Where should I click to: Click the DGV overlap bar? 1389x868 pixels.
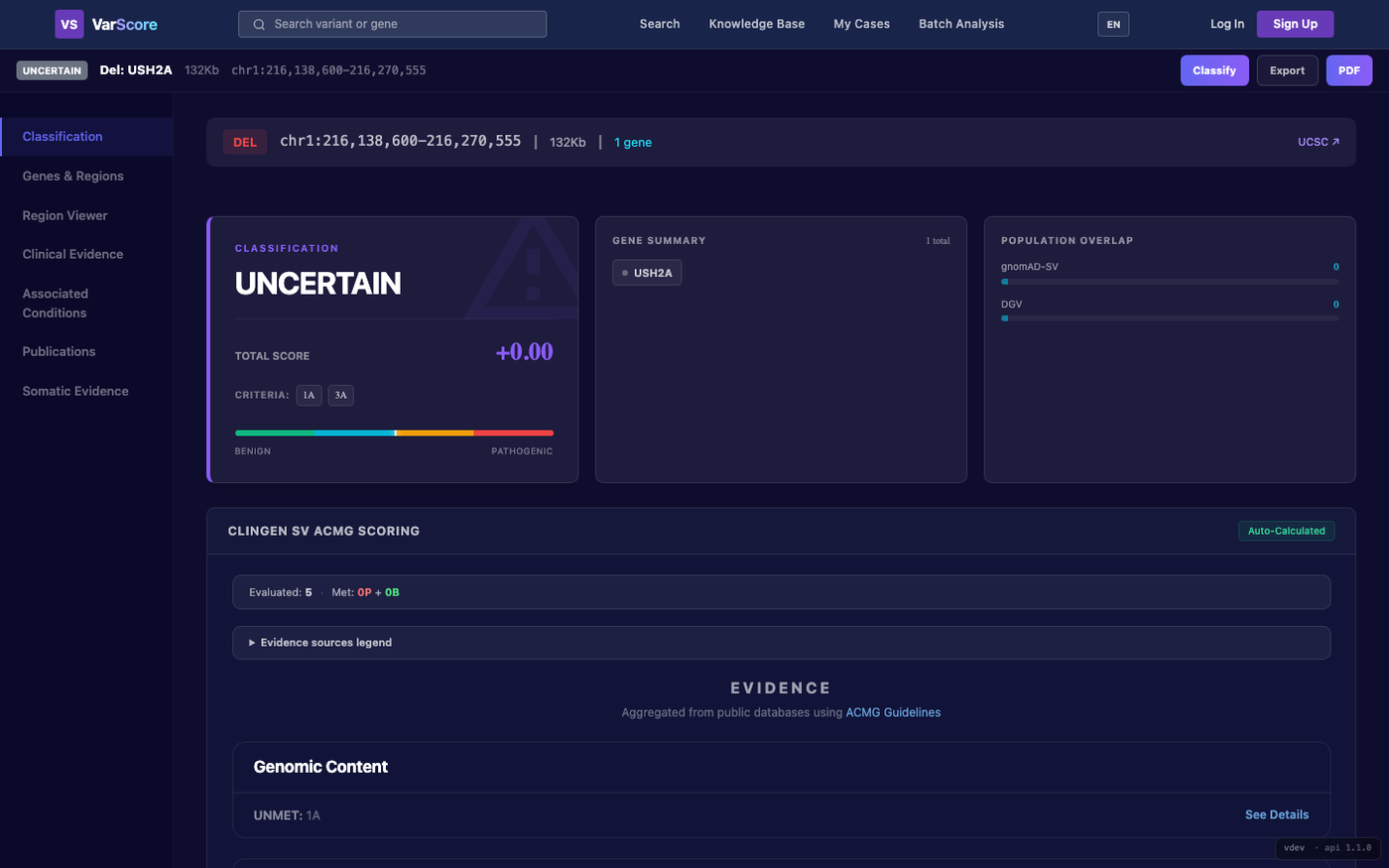tap(1170, 318)
